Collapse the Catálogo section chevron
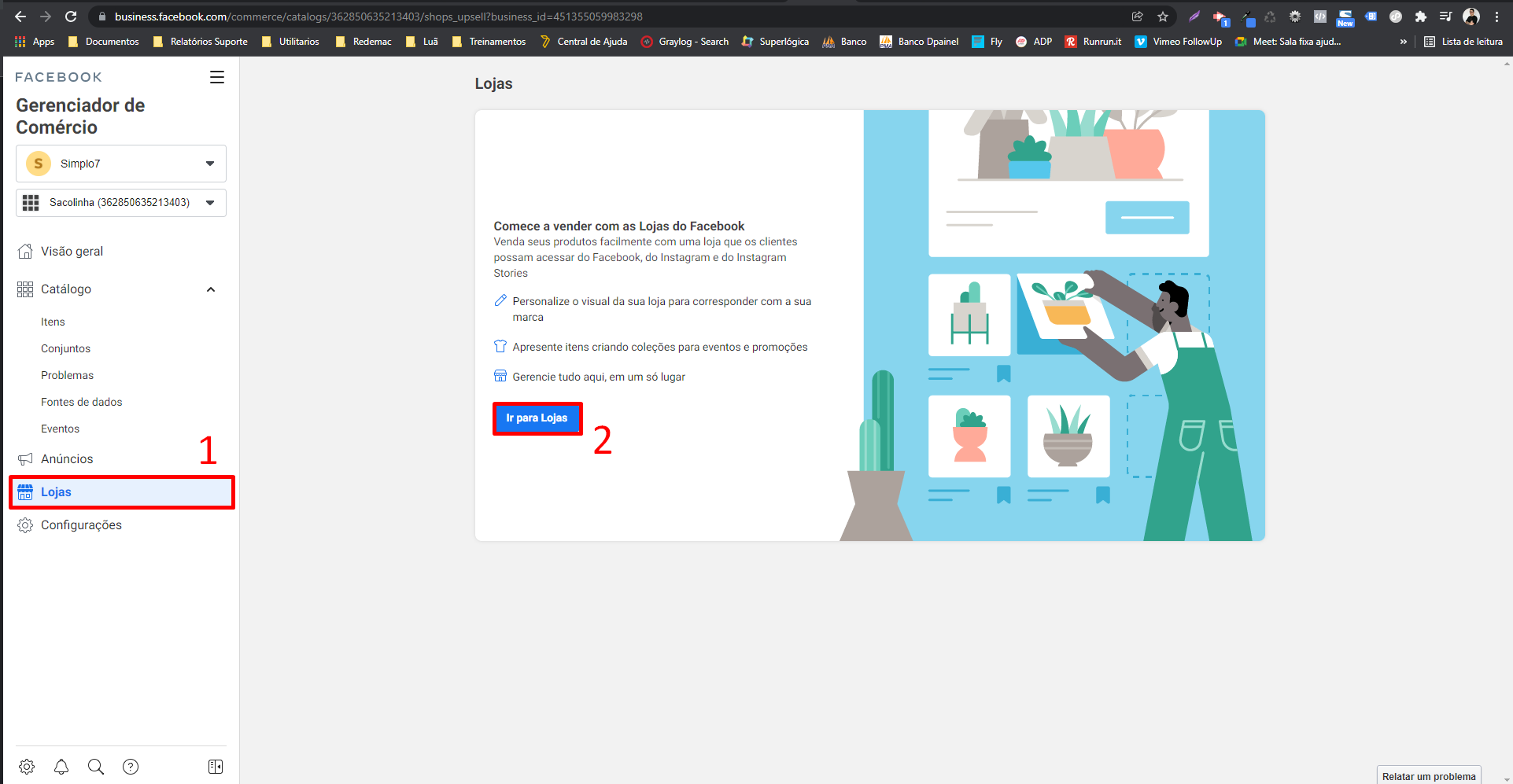Screen dimensions: 1513x784 pos(211,289)
